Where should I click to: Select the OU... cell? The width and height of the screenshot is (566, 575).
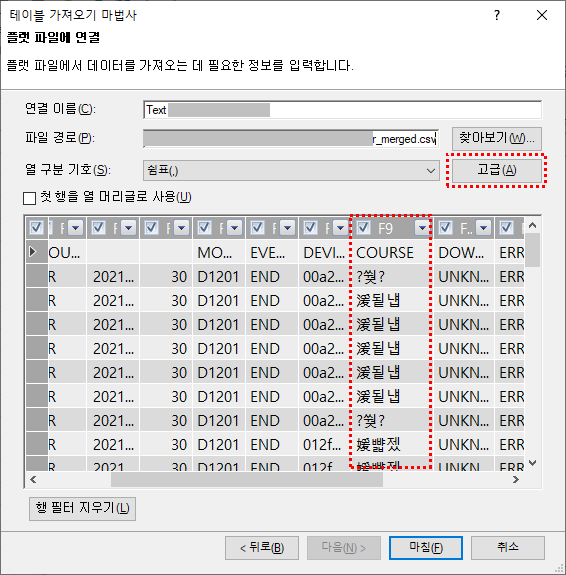(x=66, y=252)
